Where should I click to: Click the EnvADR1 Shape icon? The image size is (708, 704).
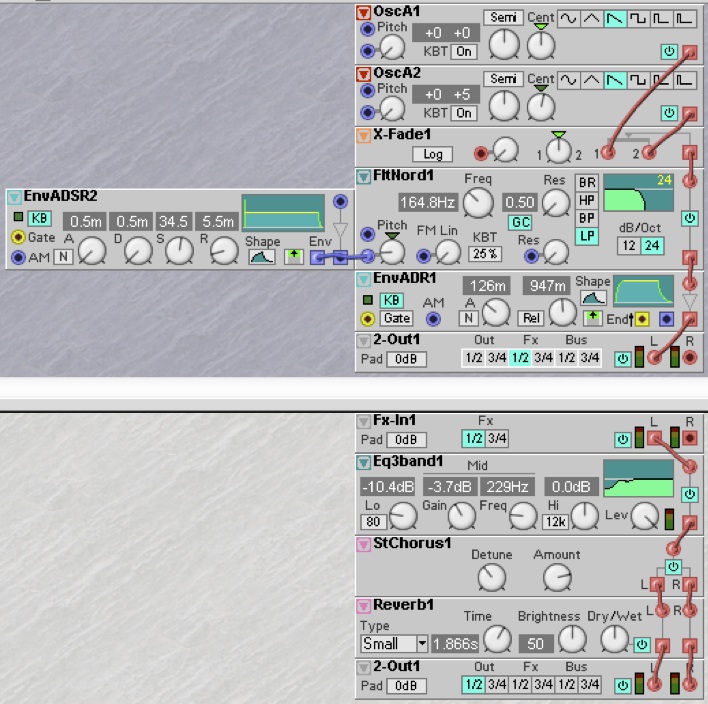point(592,297)
